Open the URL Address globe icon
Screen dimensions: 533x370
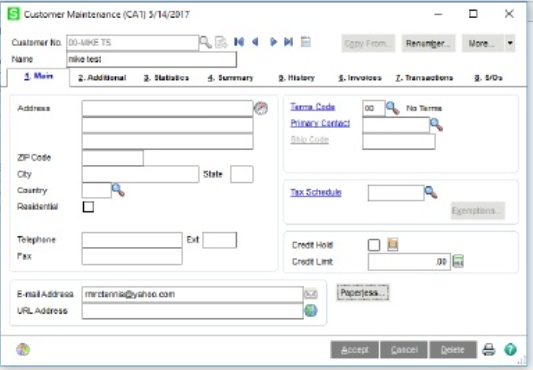pos(311,310)
